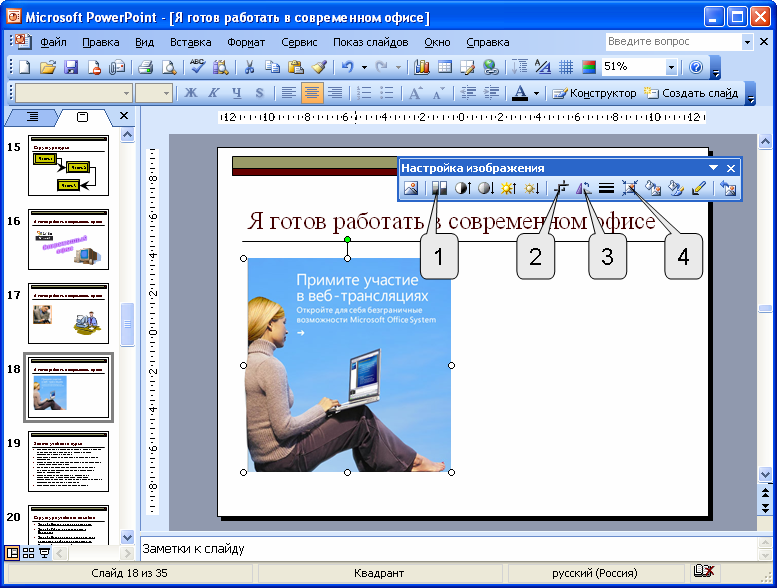Toggle underline formatting (Ч)

pos(236,93)
